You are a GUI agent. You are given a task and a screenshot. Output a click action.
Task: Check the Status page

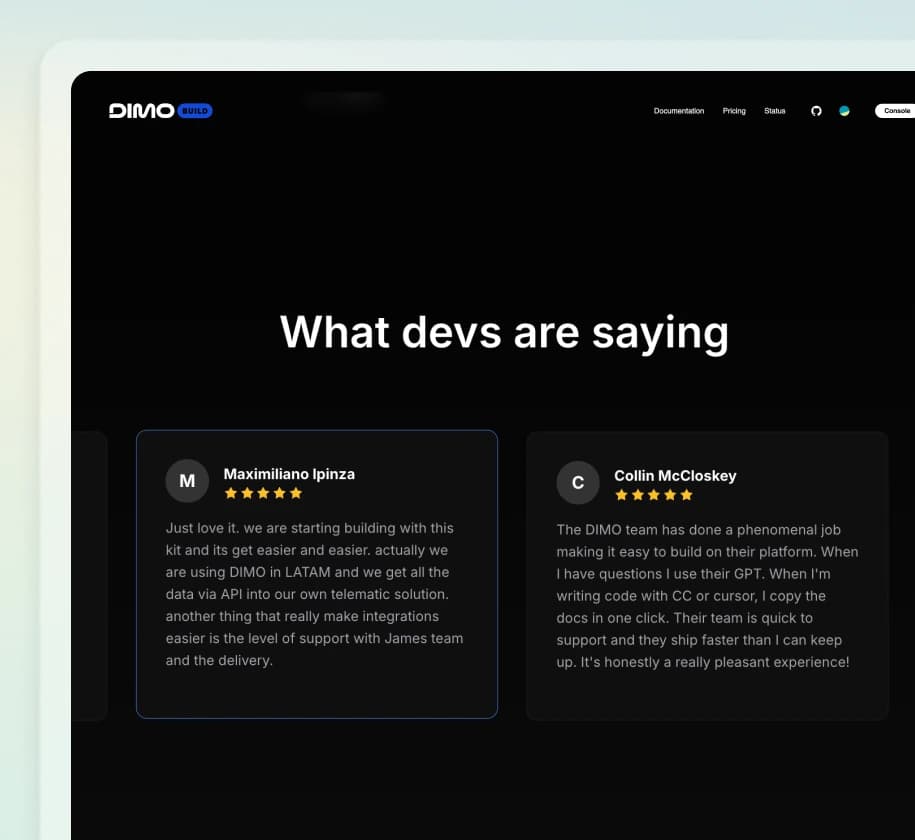click(x=775, y=111)
